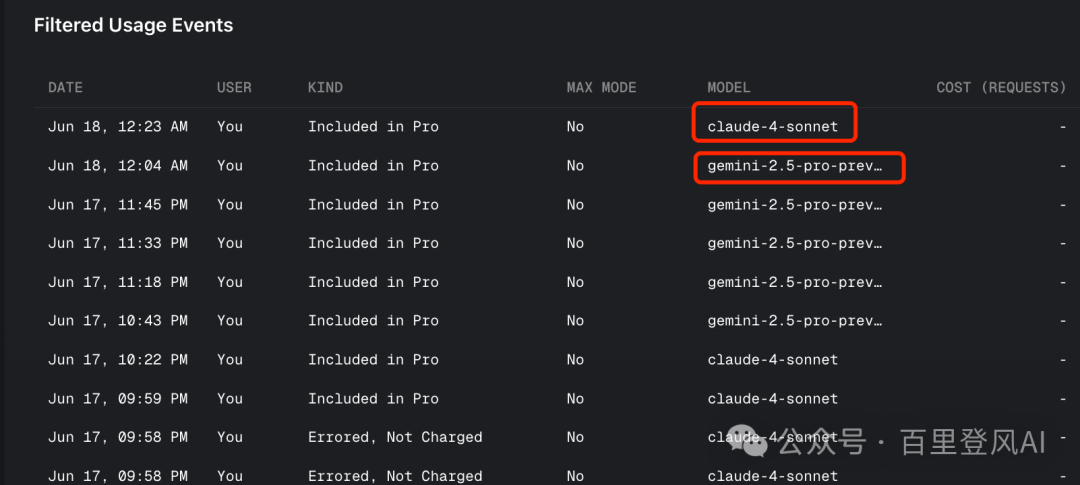Viewport: 1080px width, 485px height.
Task: Open the Jun 17, 11:45 PM event row
Action: 557,205
